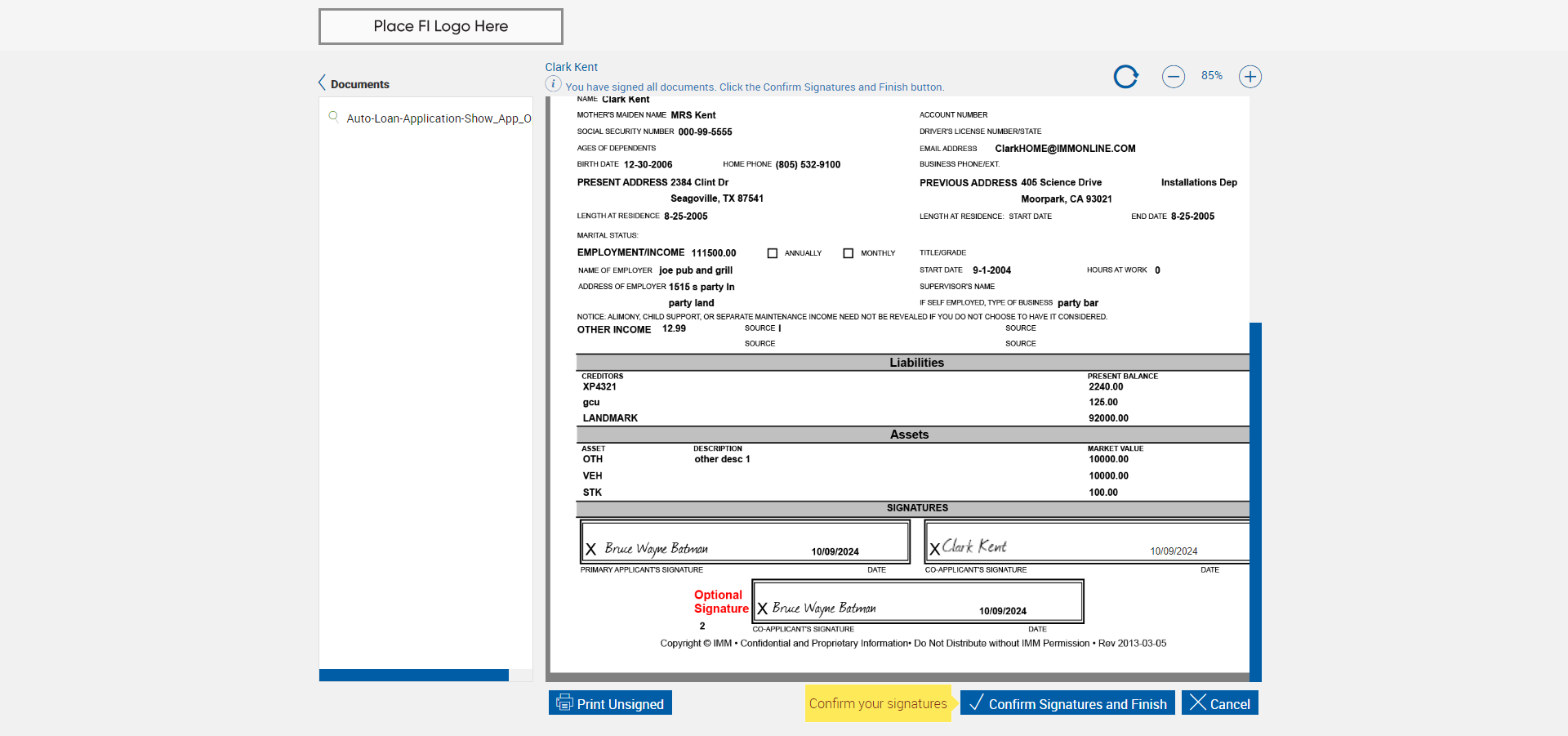The width and height of the screenshot is (1568, 736).
Task: Click the gcu creditor entry
Action: (591, 403)
